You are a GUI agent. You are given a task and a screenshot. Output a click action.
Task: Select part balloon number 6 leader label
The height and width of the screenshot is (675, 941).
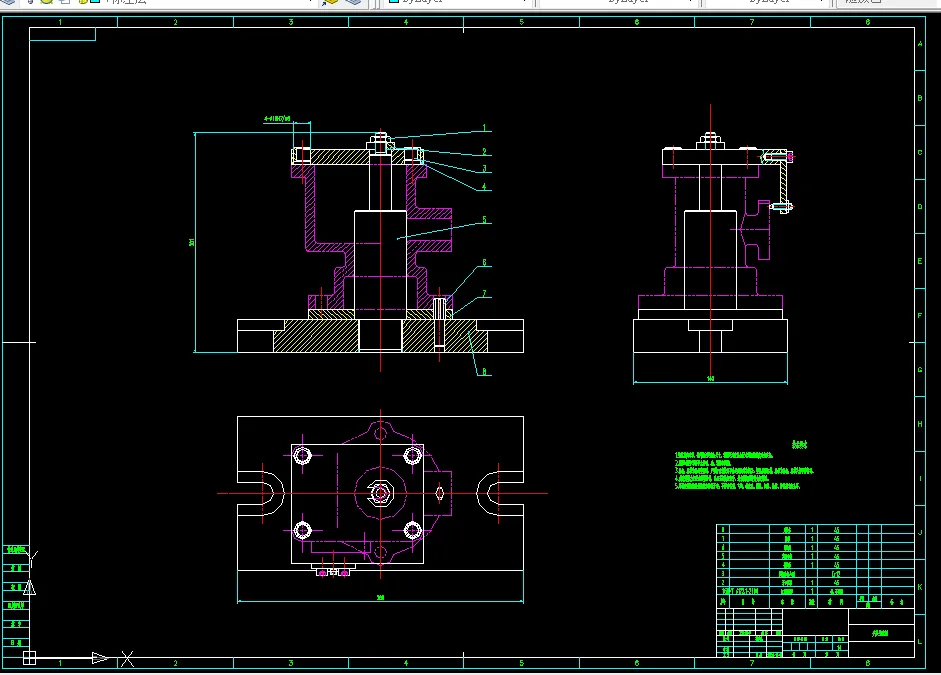(x=484, y=263)
